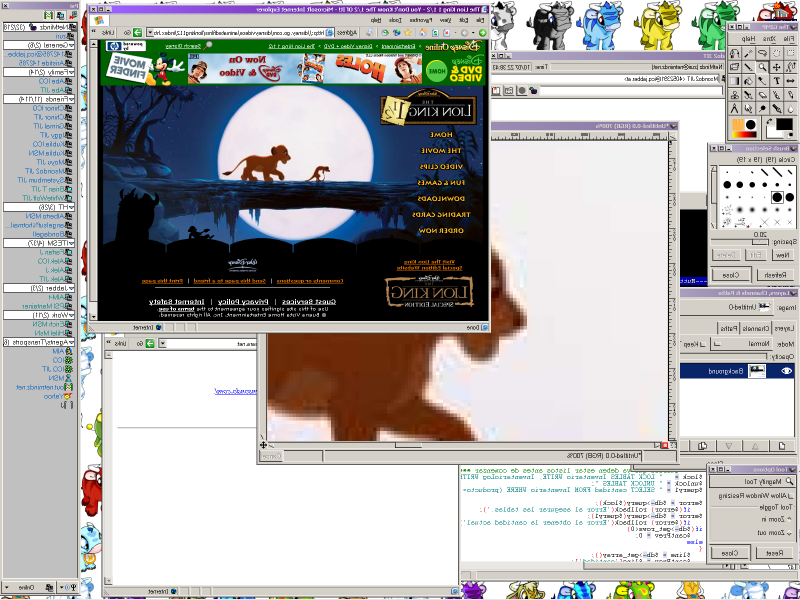Image resolution: width=800 pixels, height=600 pixels.
Task: Select the Zoom out radio option
Action: [790, 533]
